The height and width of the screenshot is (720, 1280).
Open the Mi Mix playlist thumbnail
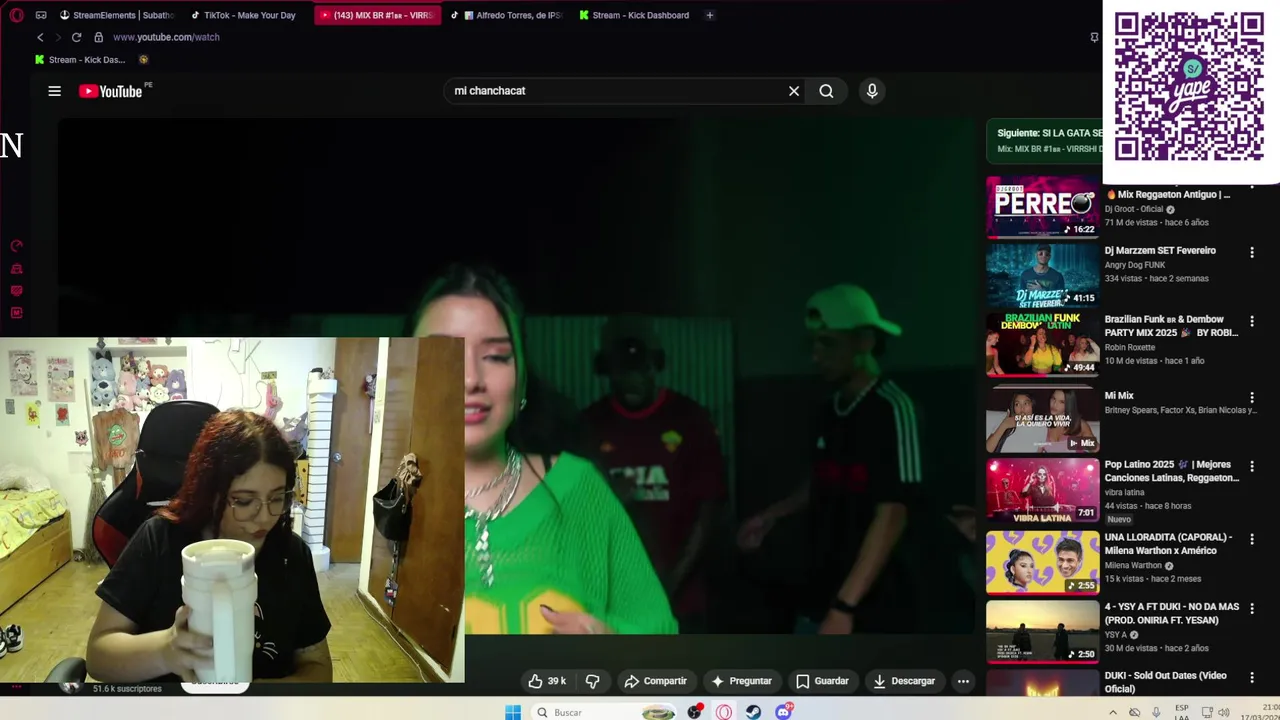click(1042, 421)
